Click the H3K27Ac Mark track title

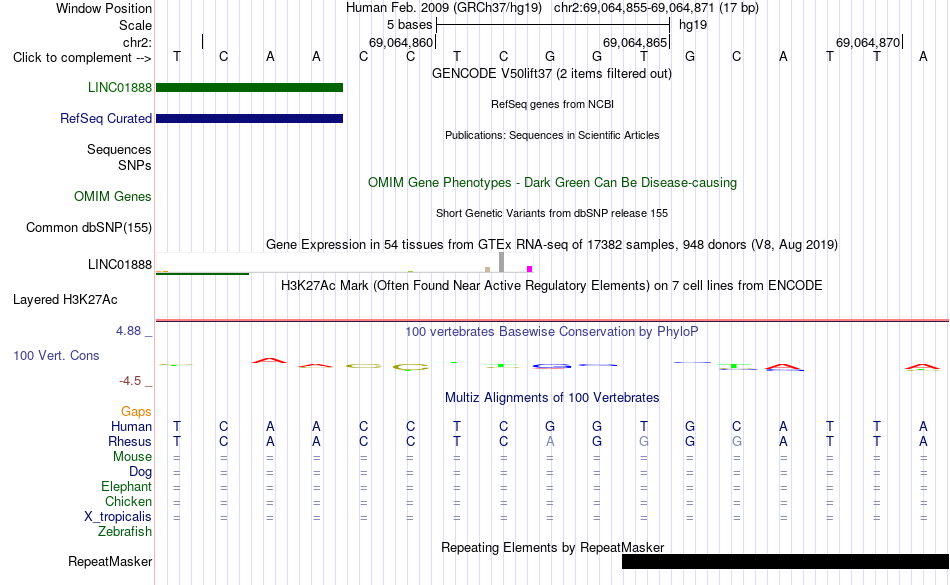(551, 285)
